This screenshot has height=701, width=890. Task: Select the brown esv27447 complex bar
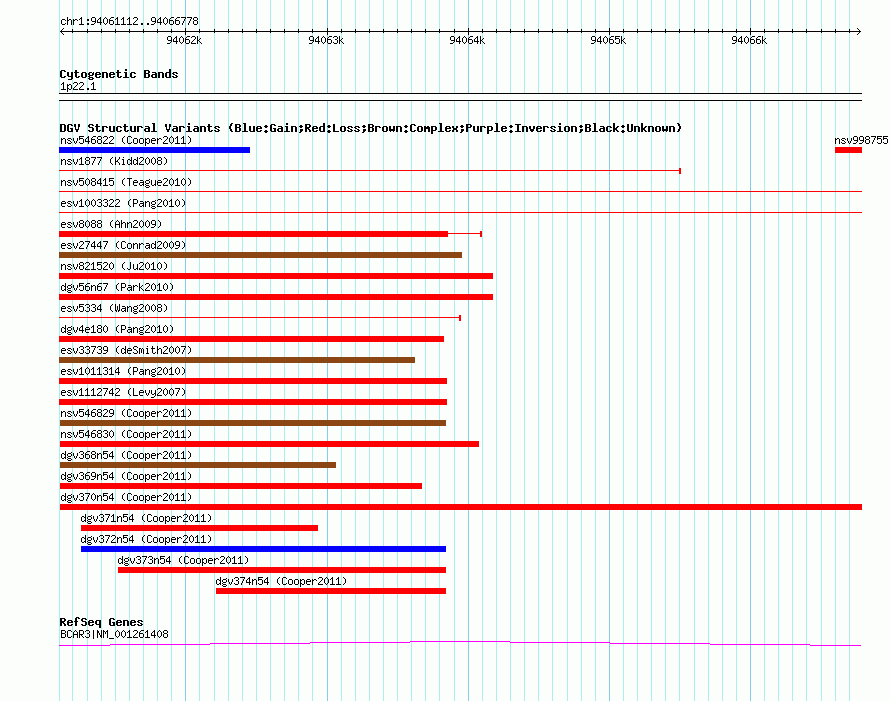click(x=261, y=255)
